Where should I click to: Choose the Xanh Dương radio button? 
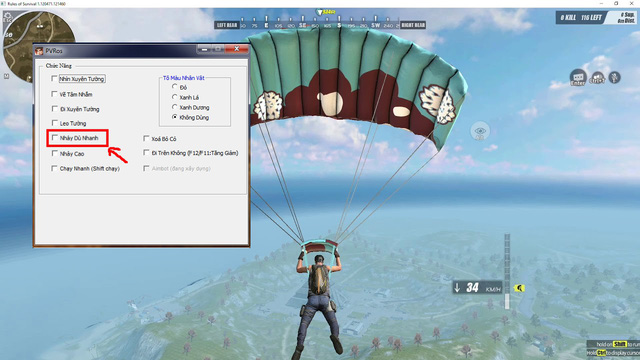pos(175,107)
